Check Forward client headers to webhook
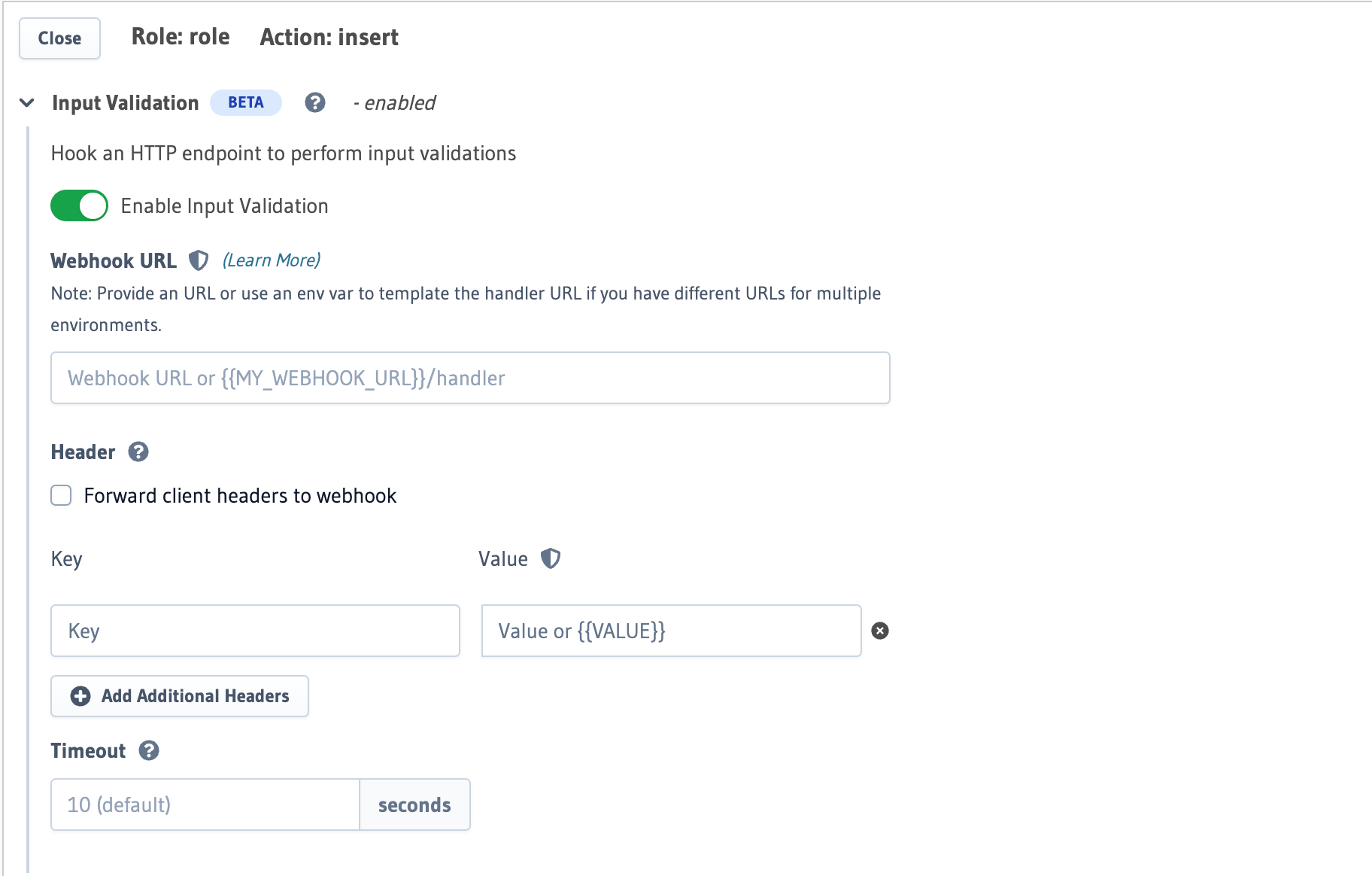This screenshot has width=1372, height=876. coord(60,495)
